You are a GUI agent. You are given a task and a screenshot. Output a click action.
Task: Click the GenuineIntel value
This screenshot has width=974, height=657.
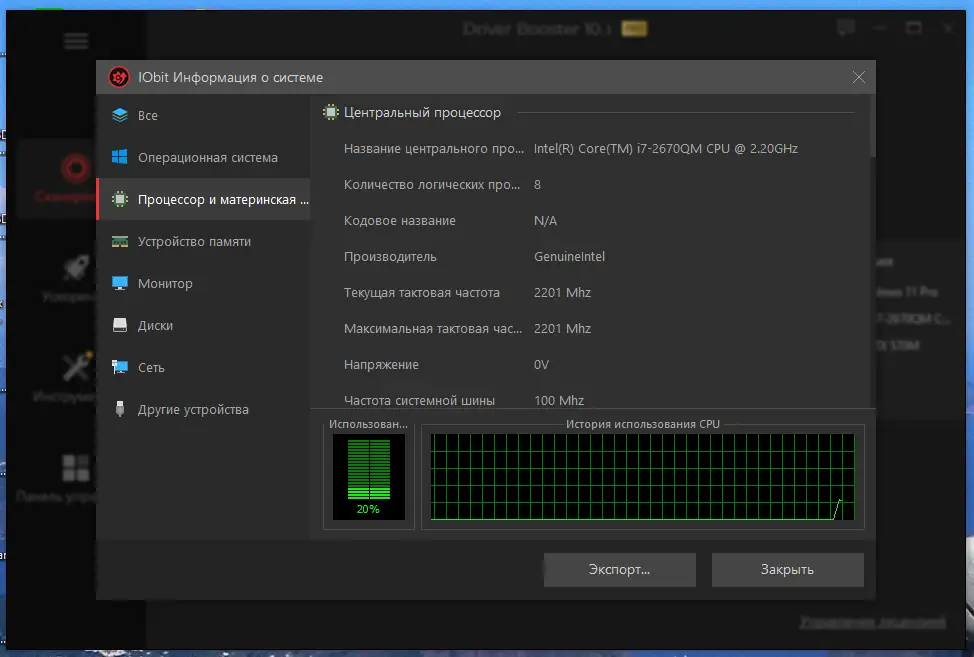pos(569,256)
